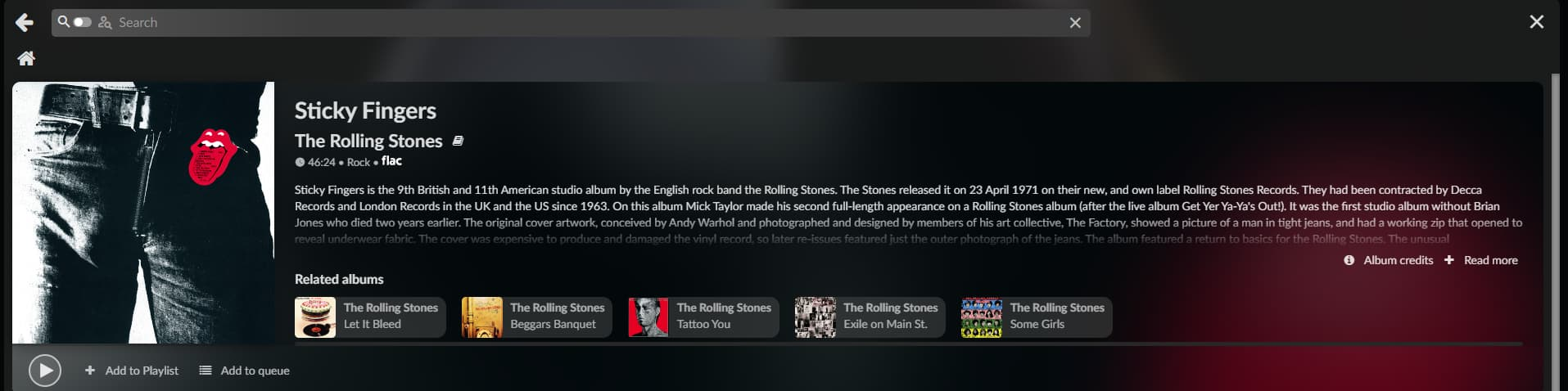Click the magnifier icon in search bar

pyautogui.click(x=63, y=21)
